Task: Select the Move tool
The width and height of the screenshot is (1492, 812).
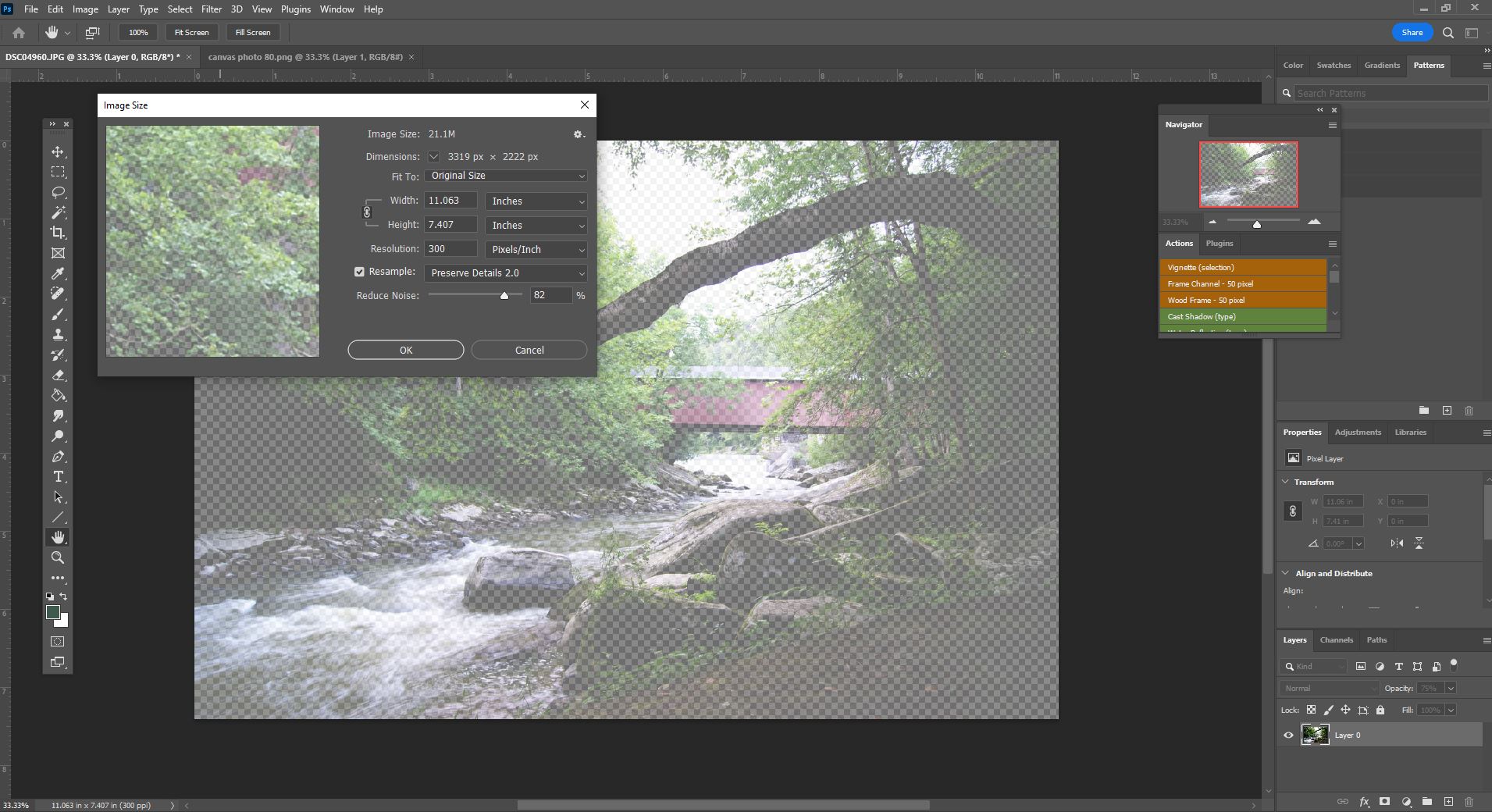Action: [x=57, y=151]
